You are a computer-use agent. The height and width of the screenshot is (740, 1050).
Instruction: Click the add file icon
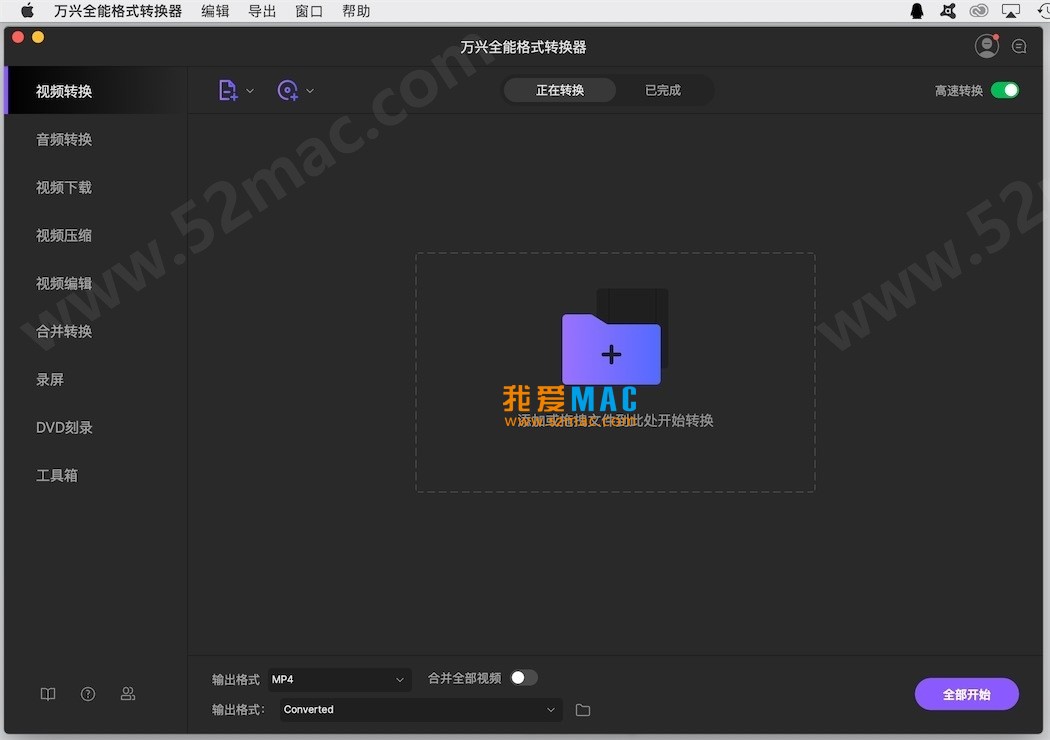[x=228, y=90]
